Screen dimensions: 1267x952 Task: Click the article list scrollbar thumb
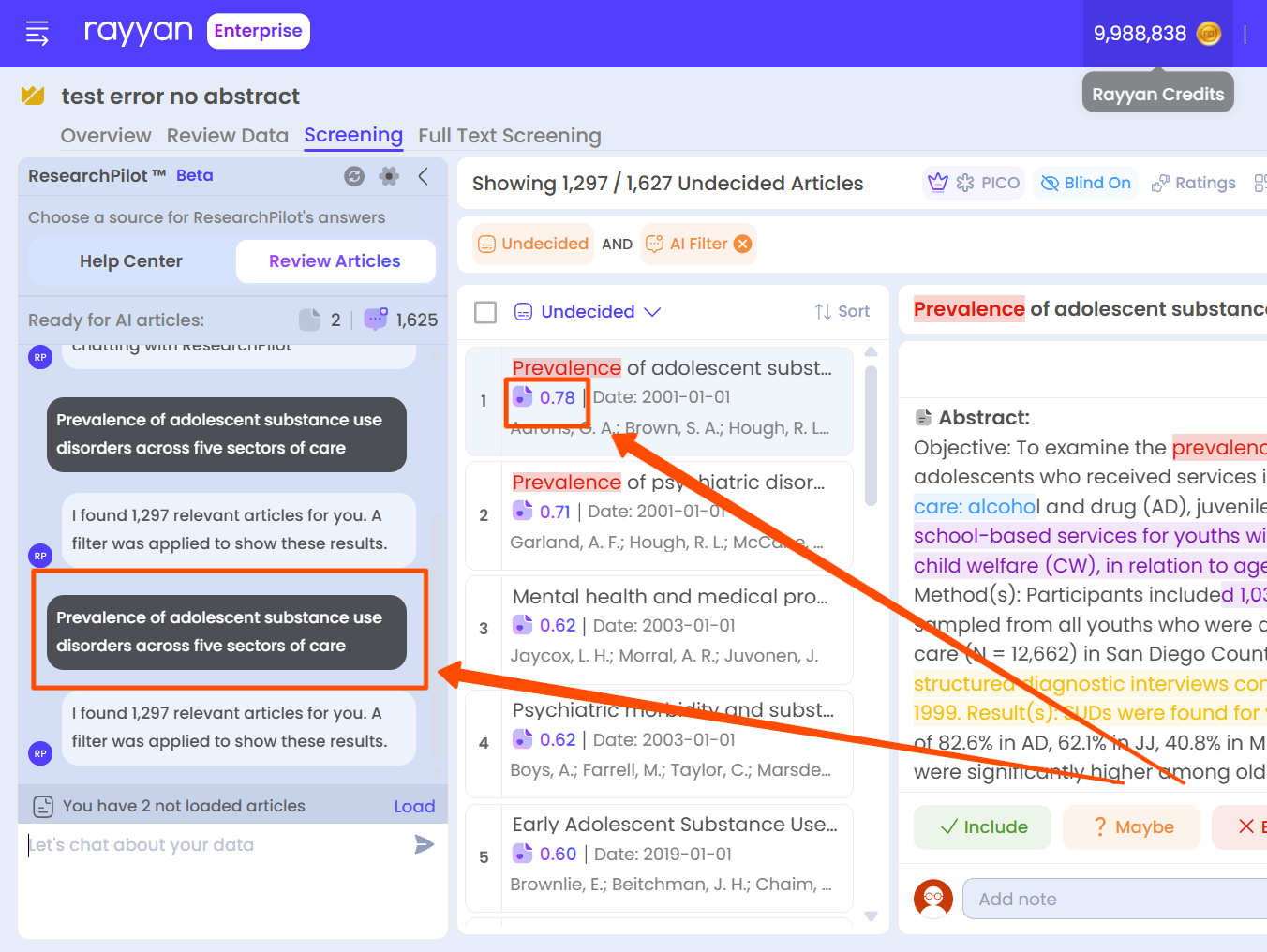(871, 436)
